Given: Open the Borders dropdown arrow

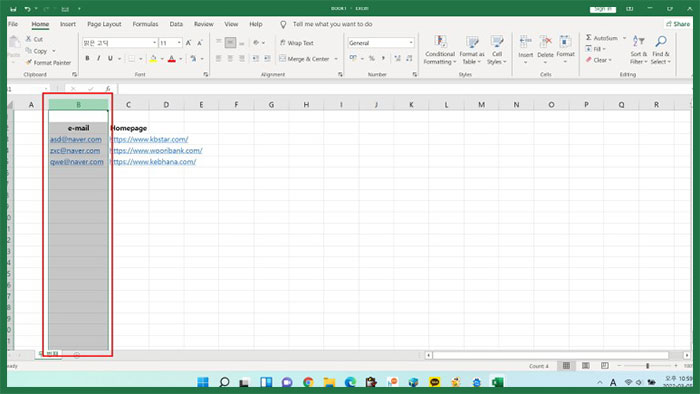Looking at the screenshot, I should (x=141, y=58).
